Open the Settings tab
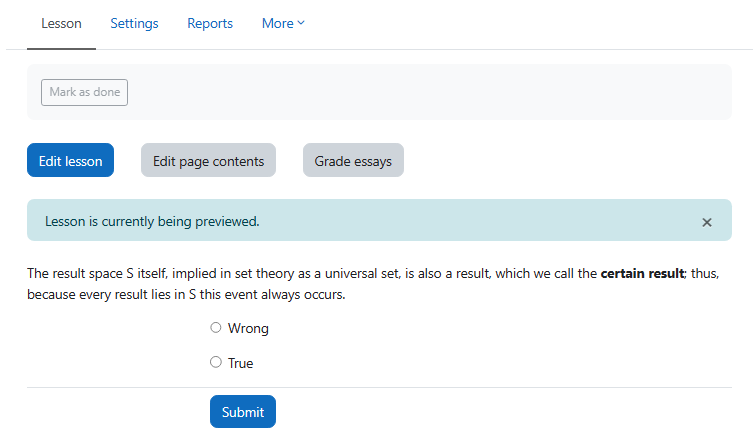This screenshot has width=756, height=444. point(134,24)
